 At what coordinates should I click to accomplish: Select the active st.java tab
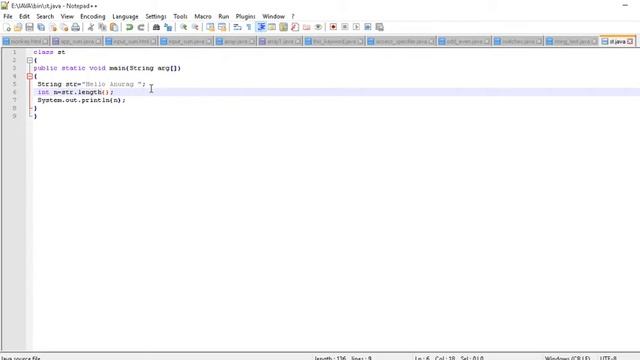[617, 41]
